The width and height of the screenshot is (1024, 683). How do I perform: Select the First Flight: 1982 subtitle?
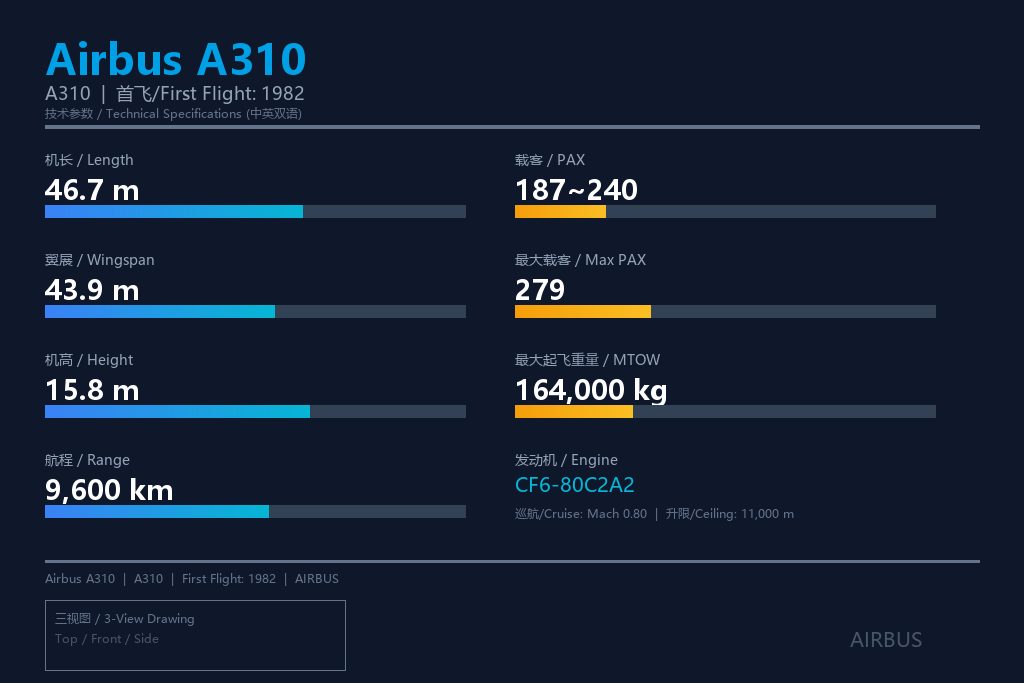[174, 93]
